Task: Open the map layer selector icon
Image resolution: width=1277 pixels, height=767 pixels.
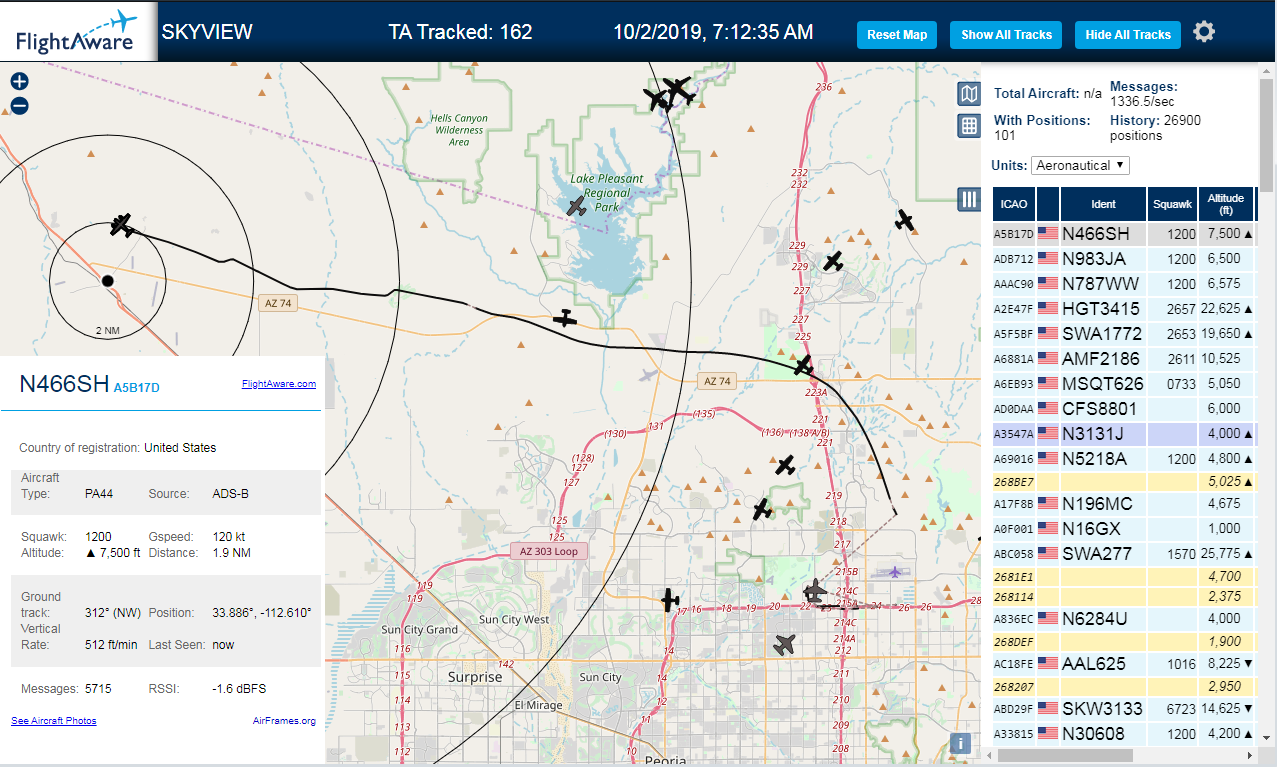Action: (x=968, y=94)
